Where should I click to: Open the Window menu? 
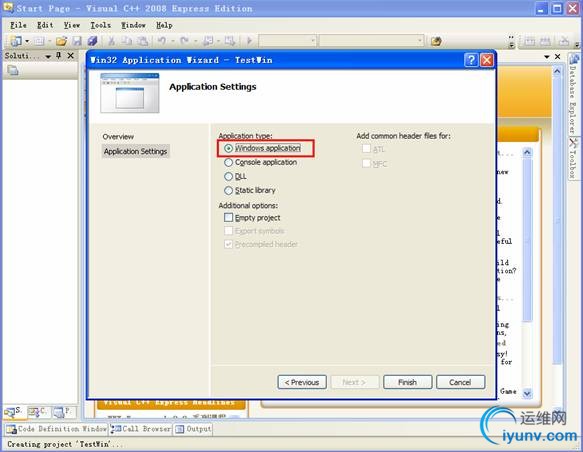tap(133, 25)
